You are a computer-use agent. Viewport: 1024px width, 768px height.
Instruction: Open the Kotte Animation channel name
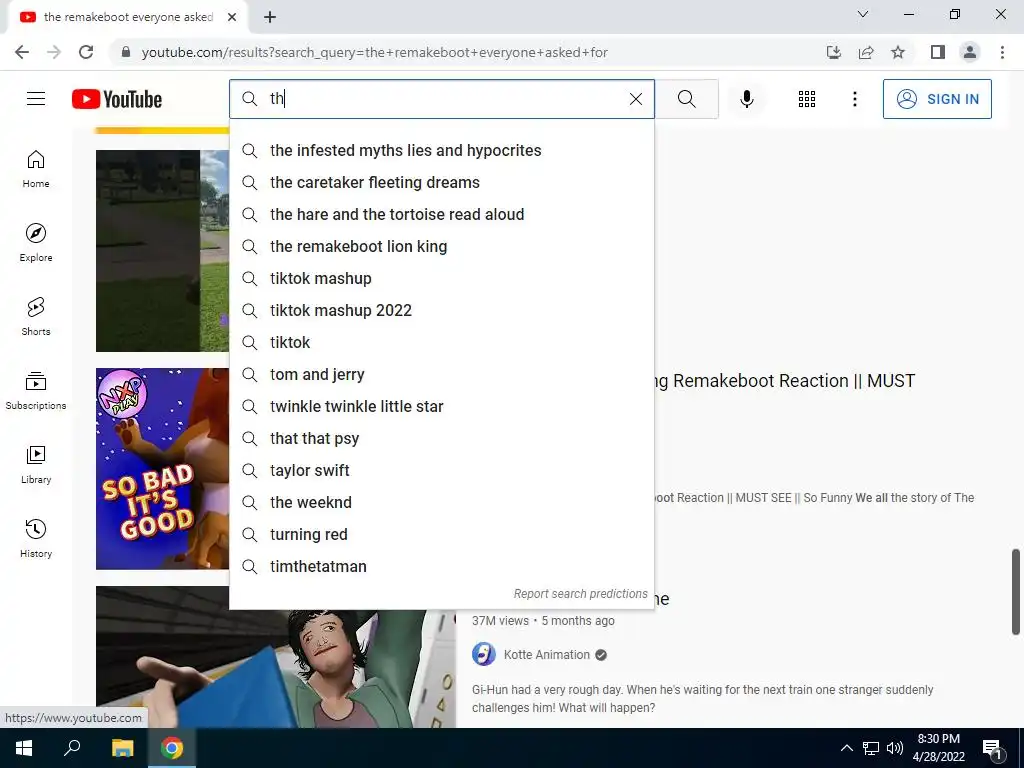pos(547,654)
